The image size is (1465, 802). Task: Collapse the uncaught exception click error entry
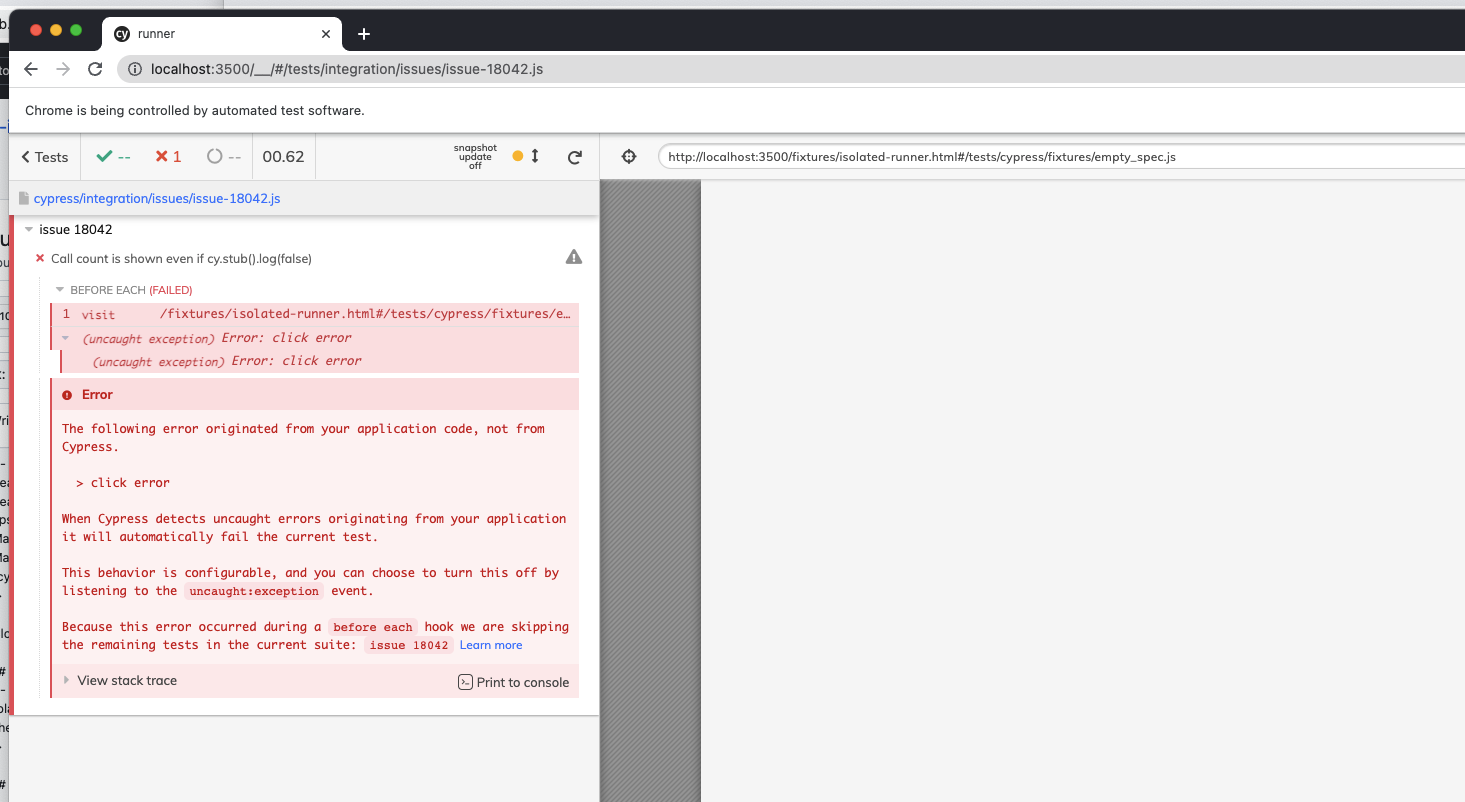tap(64, 338)
